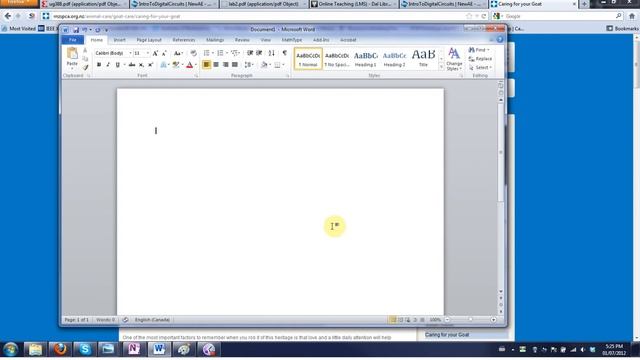Click OneNote icon in taskbar
Screen dimensions: 640x360
pos(134,349)
